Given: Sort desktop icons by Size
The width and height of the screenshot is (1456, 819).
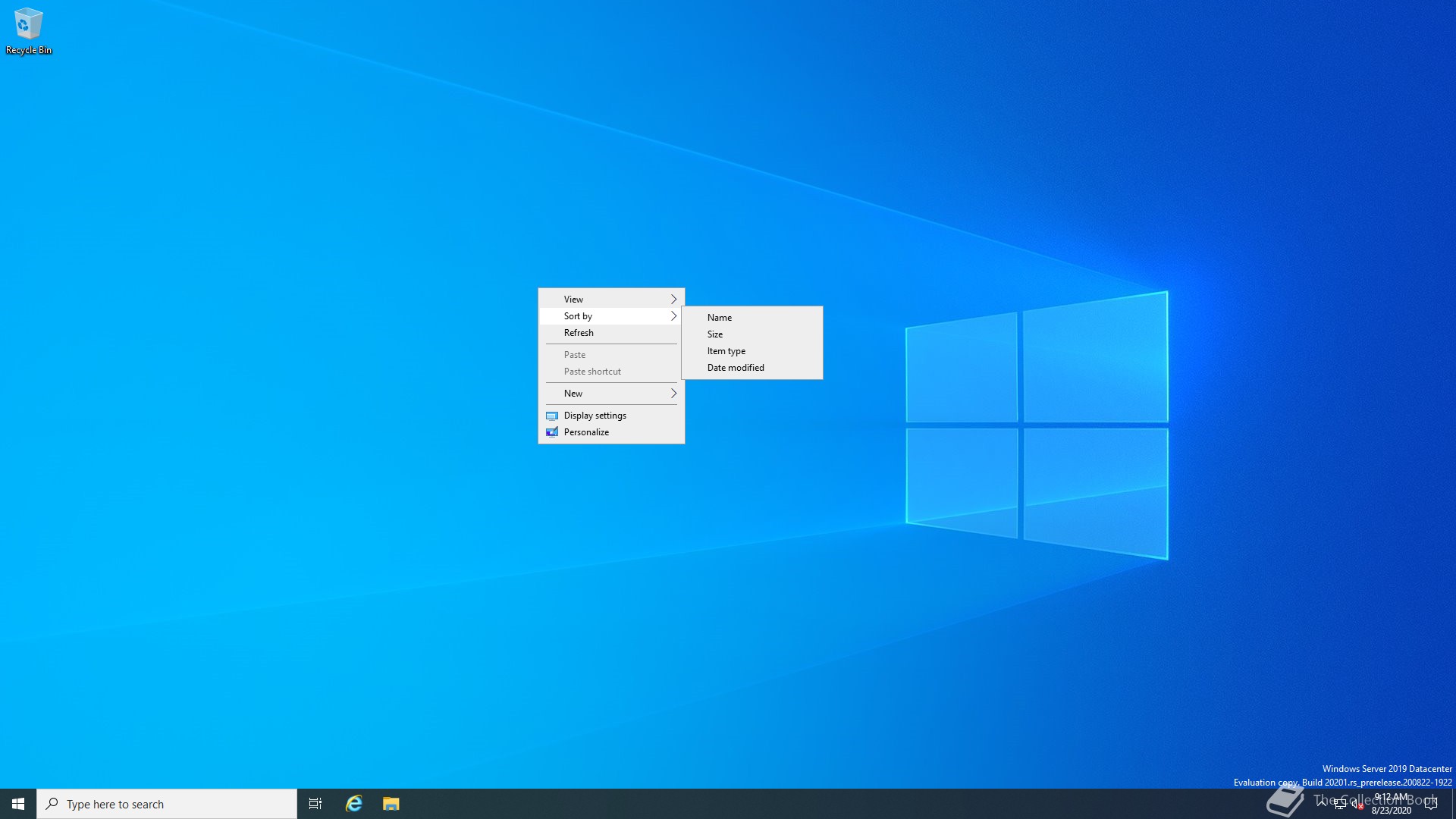Looking at the screenshot, I should [752, 334].
